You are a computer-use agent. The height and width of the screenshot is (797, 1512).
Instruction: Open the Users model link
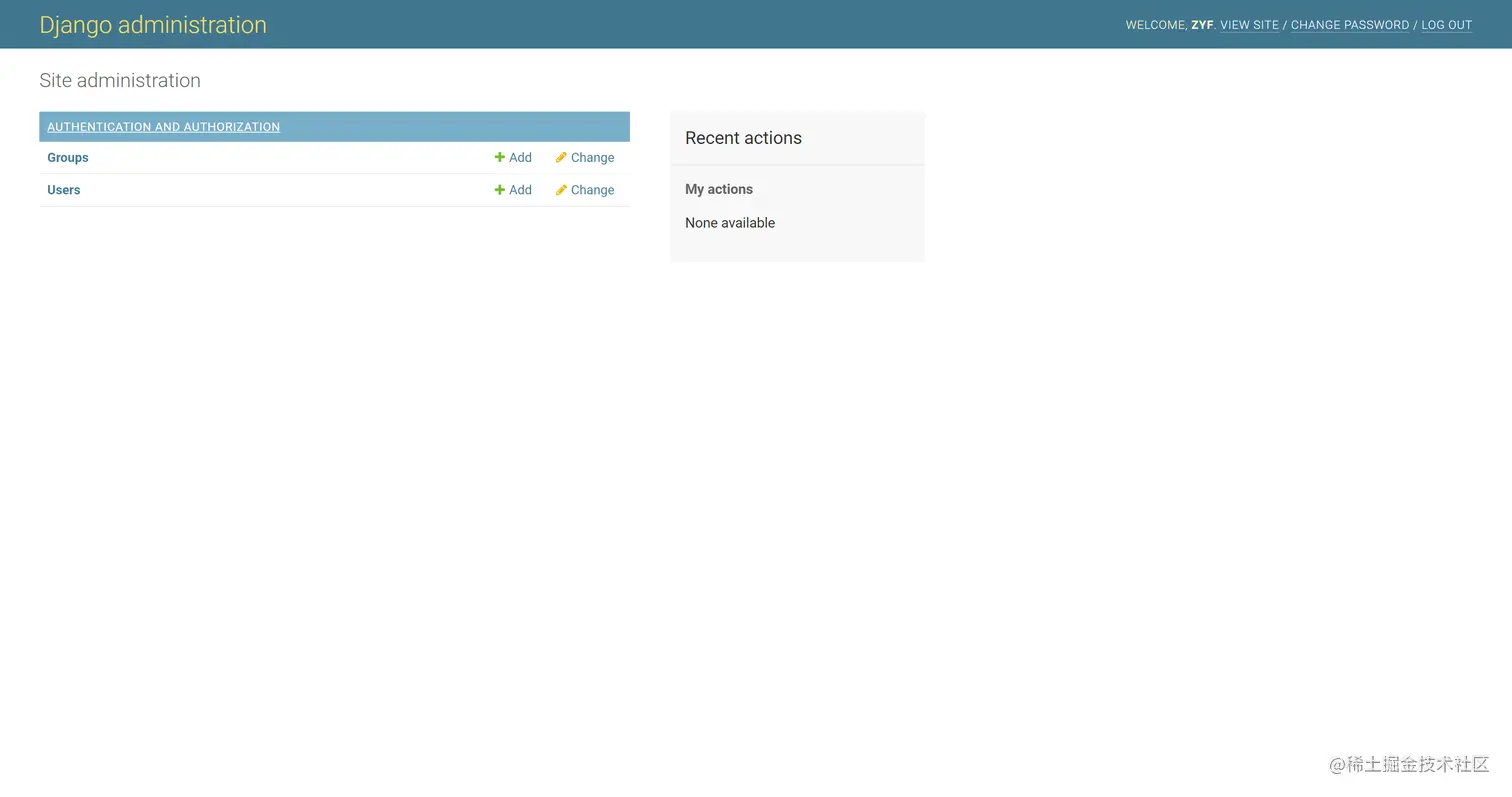click(64, 190)
